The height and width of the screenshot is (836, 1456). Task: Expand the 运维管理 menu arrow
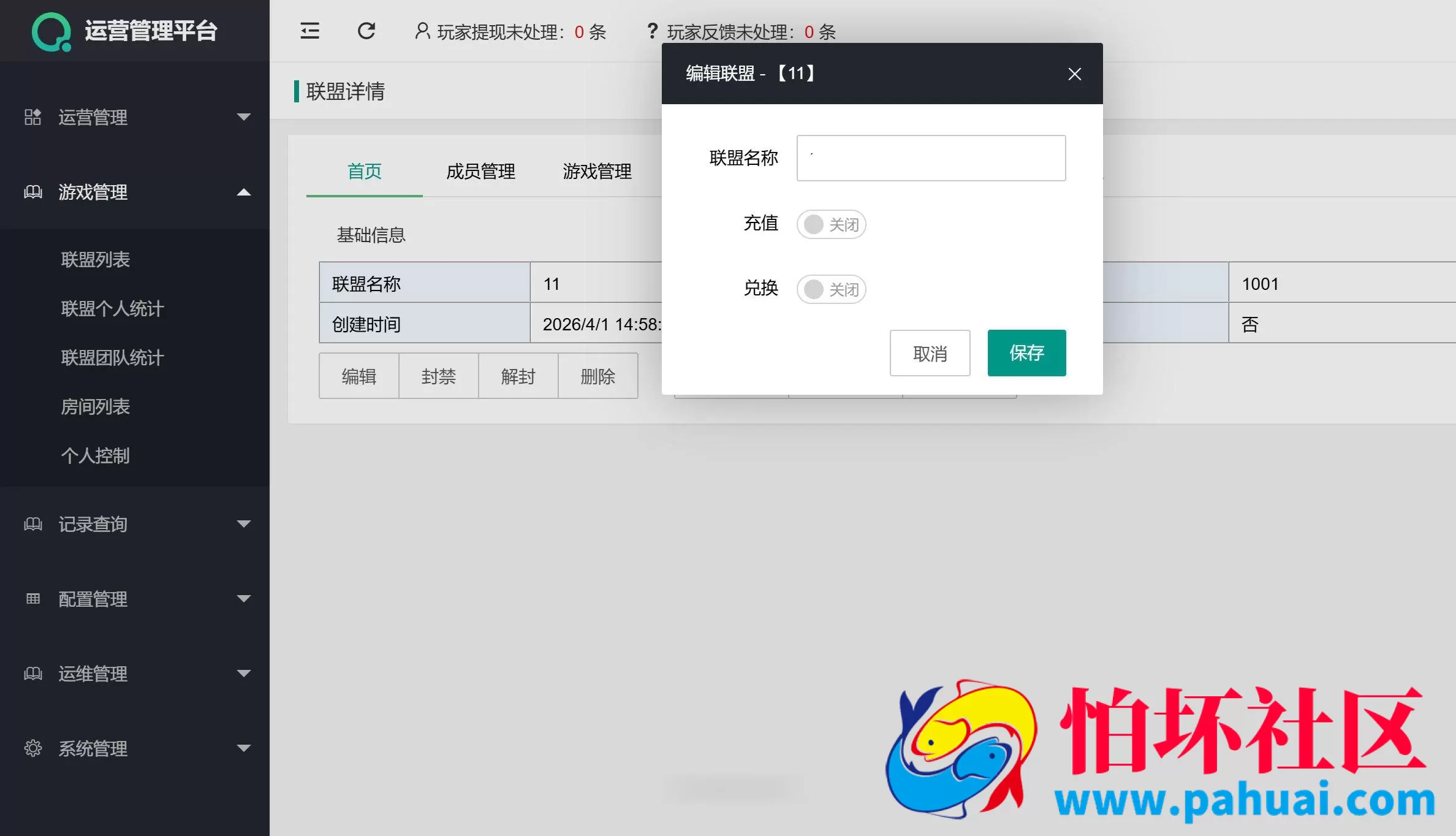244,673
